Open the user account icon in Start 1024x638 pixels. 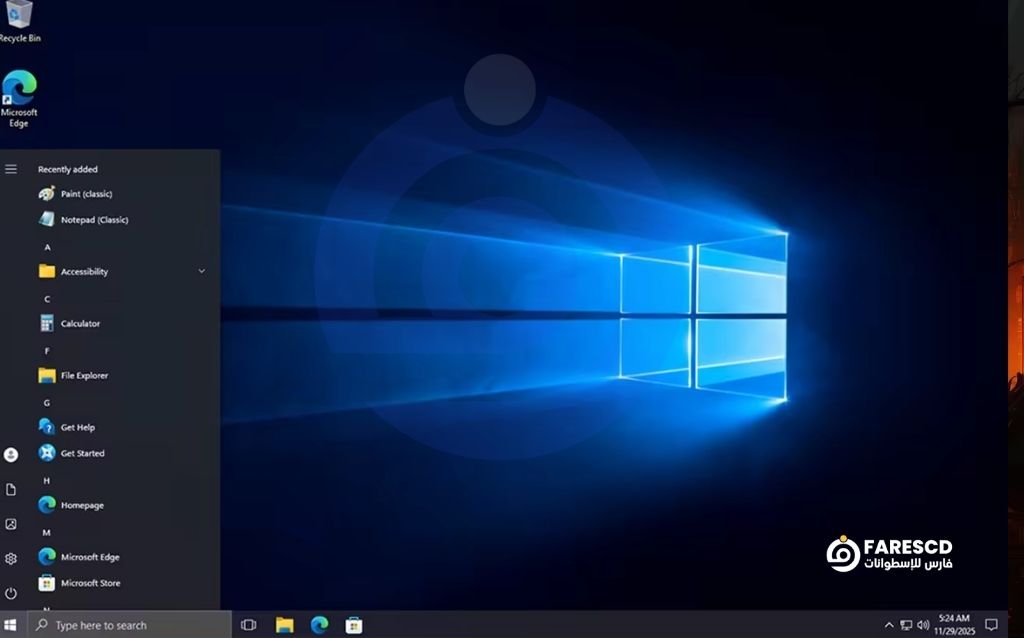[x=11, y=455]
